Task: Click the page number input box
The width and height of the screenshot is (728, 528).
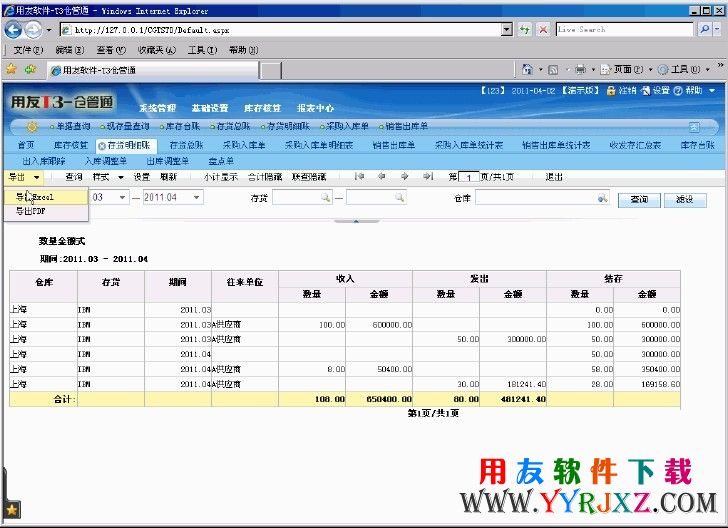Action: (468, 177)
